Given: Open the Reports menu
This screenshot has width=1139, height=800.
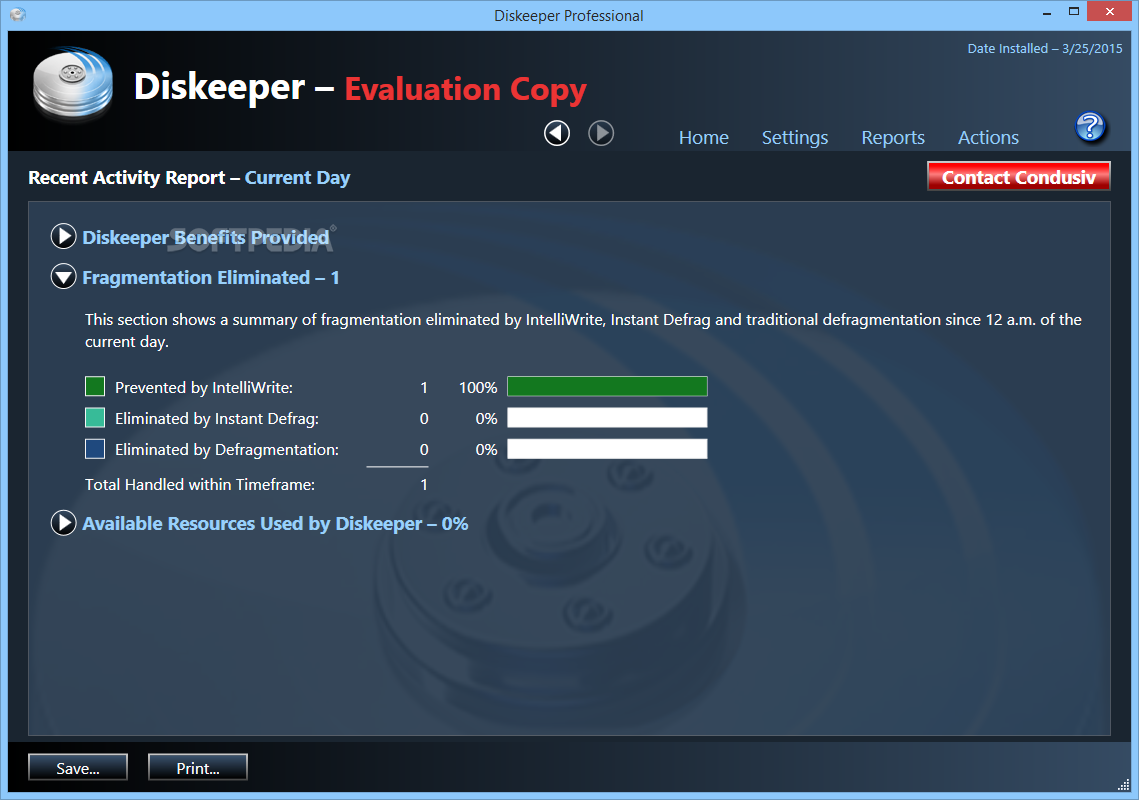Looking at the screenshot, I should 893,137.
